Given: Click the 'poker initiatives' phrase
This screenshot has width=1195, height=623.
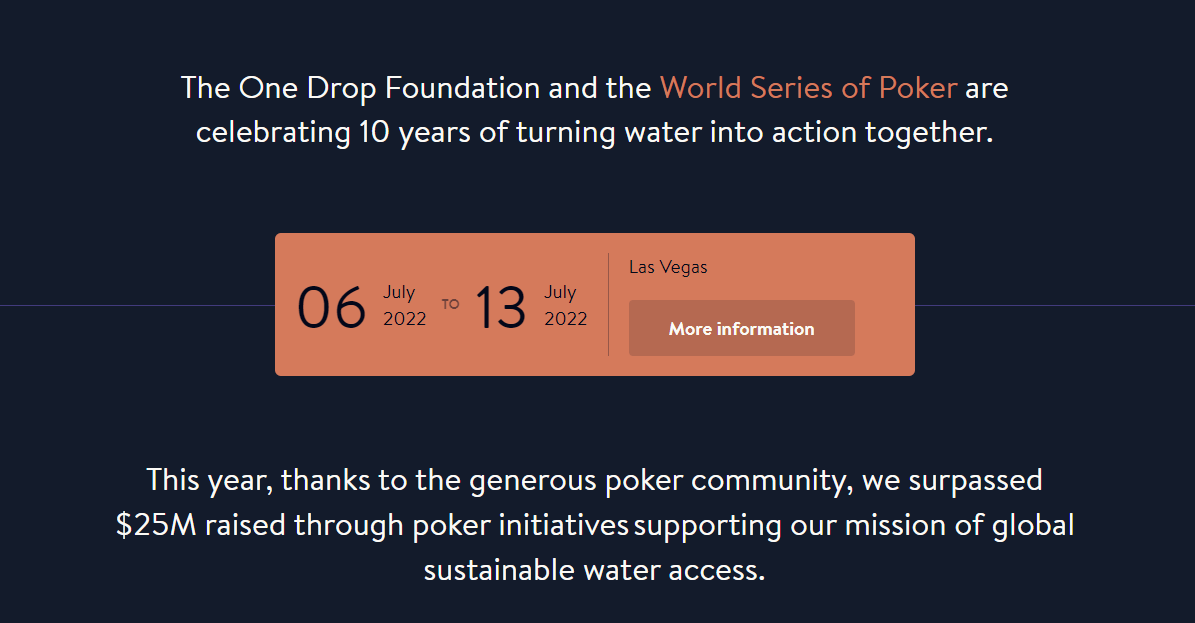Looking at the screenshot, I should tap(521, 525).
